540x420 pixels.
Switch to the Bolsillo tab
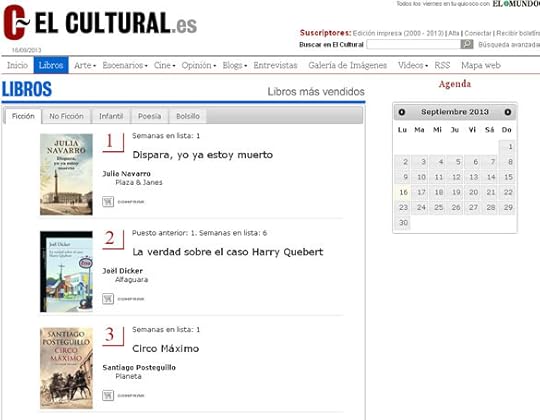point(188,116)
